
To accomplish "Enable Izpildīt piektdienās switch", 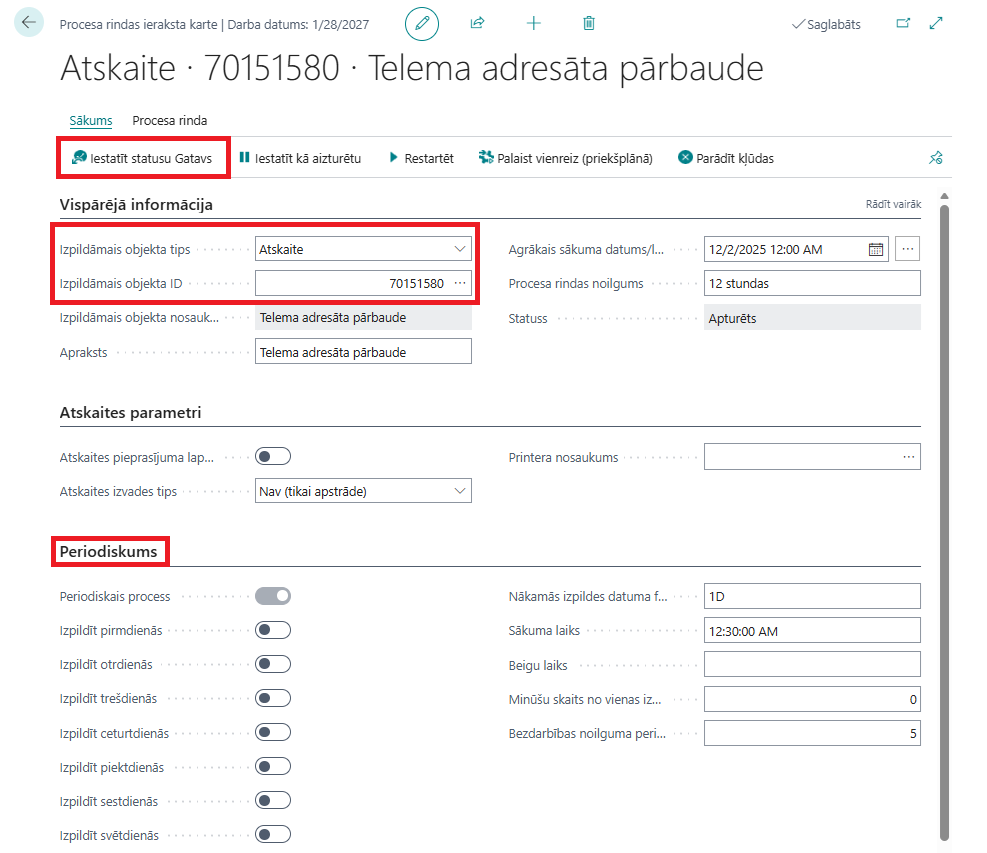I will pos(272,766).
